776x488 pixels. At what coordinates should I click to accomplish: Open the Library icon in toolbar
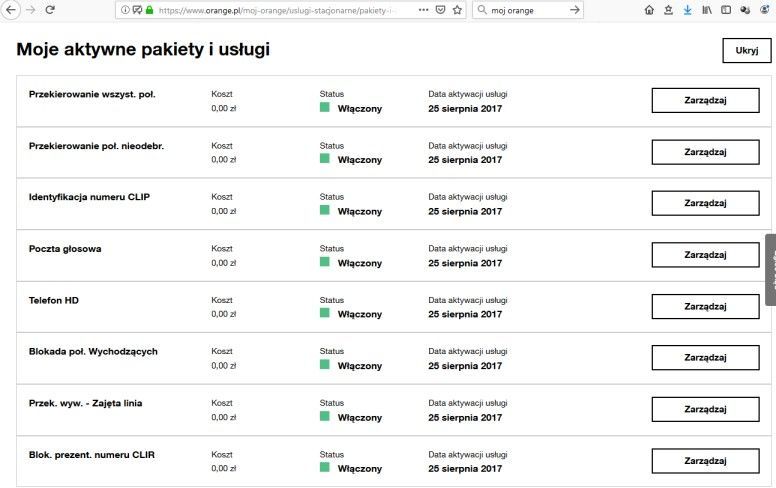click(706, 10)
